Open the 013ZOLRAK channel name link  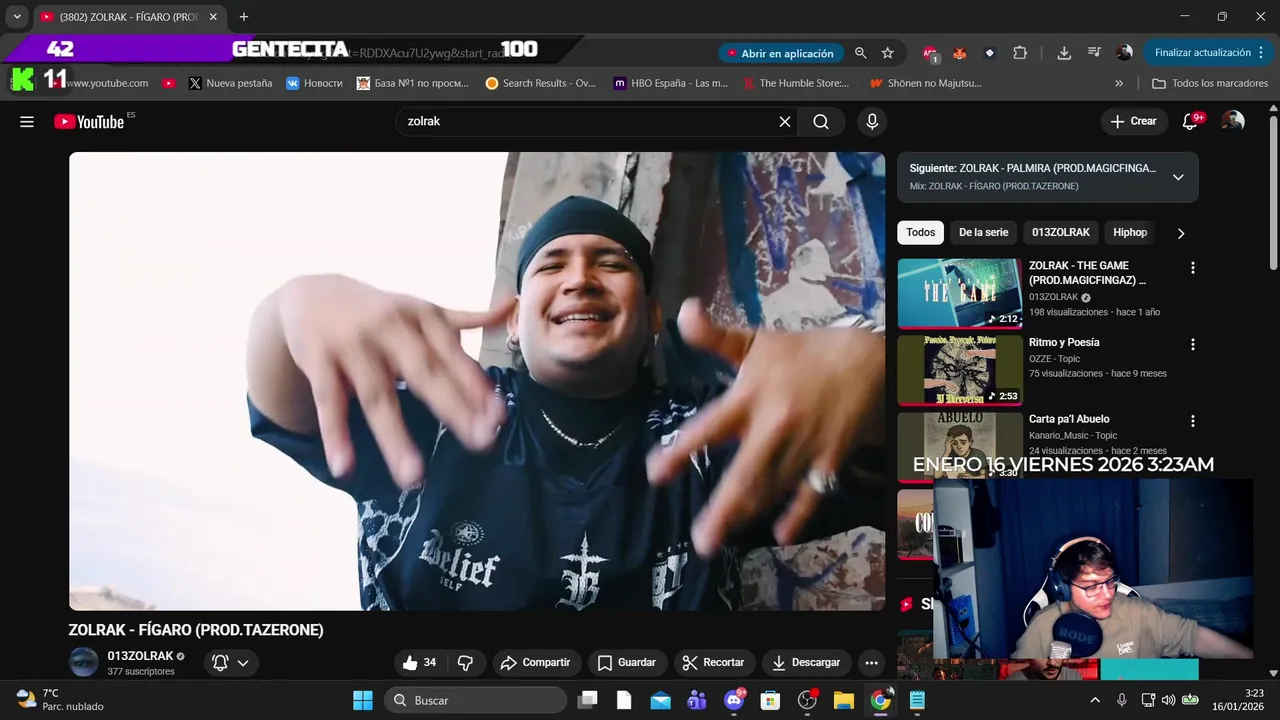click(x=140, y=656)
